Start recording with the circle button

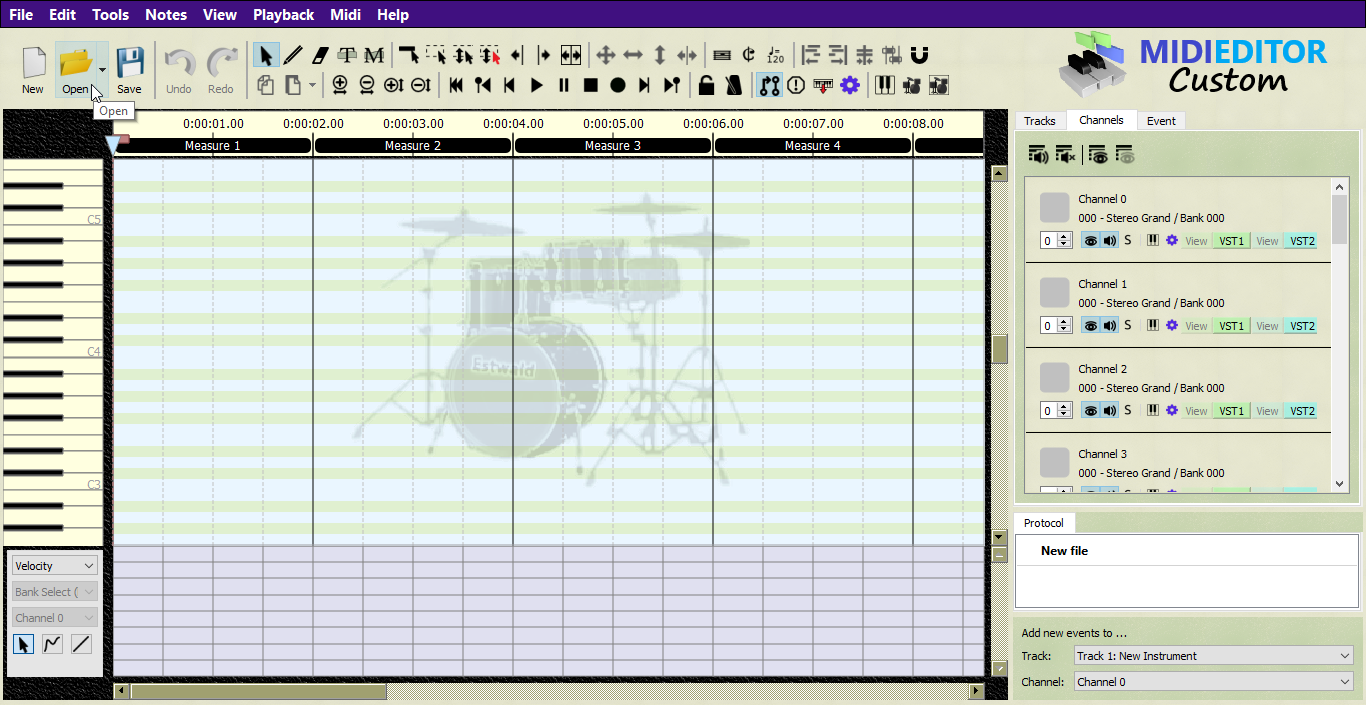(618, 85)
